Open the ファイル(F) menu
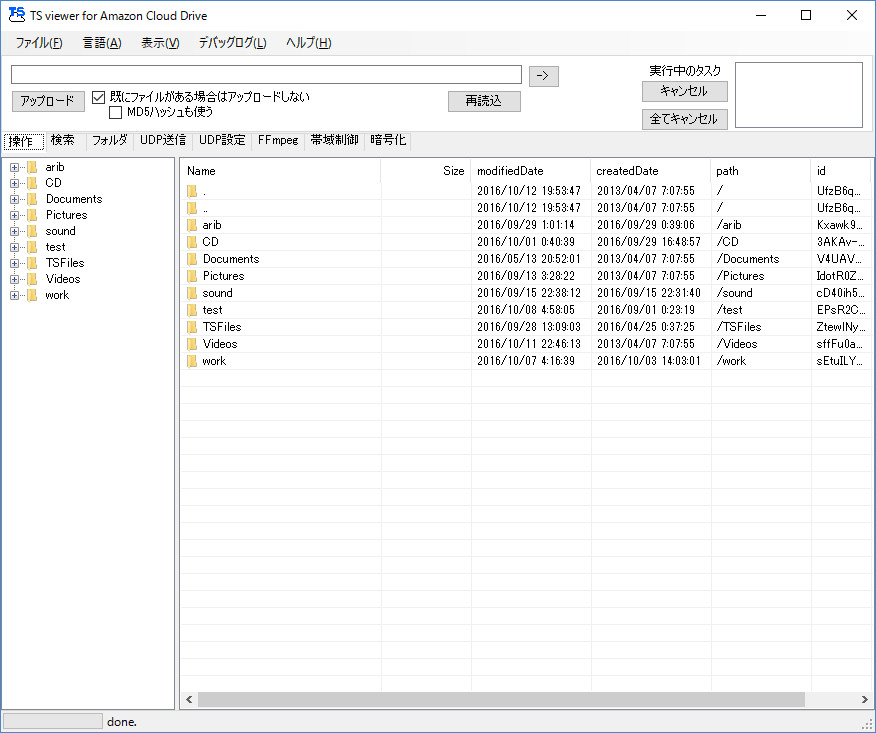The image size is (876, 733). click(39, 43)
